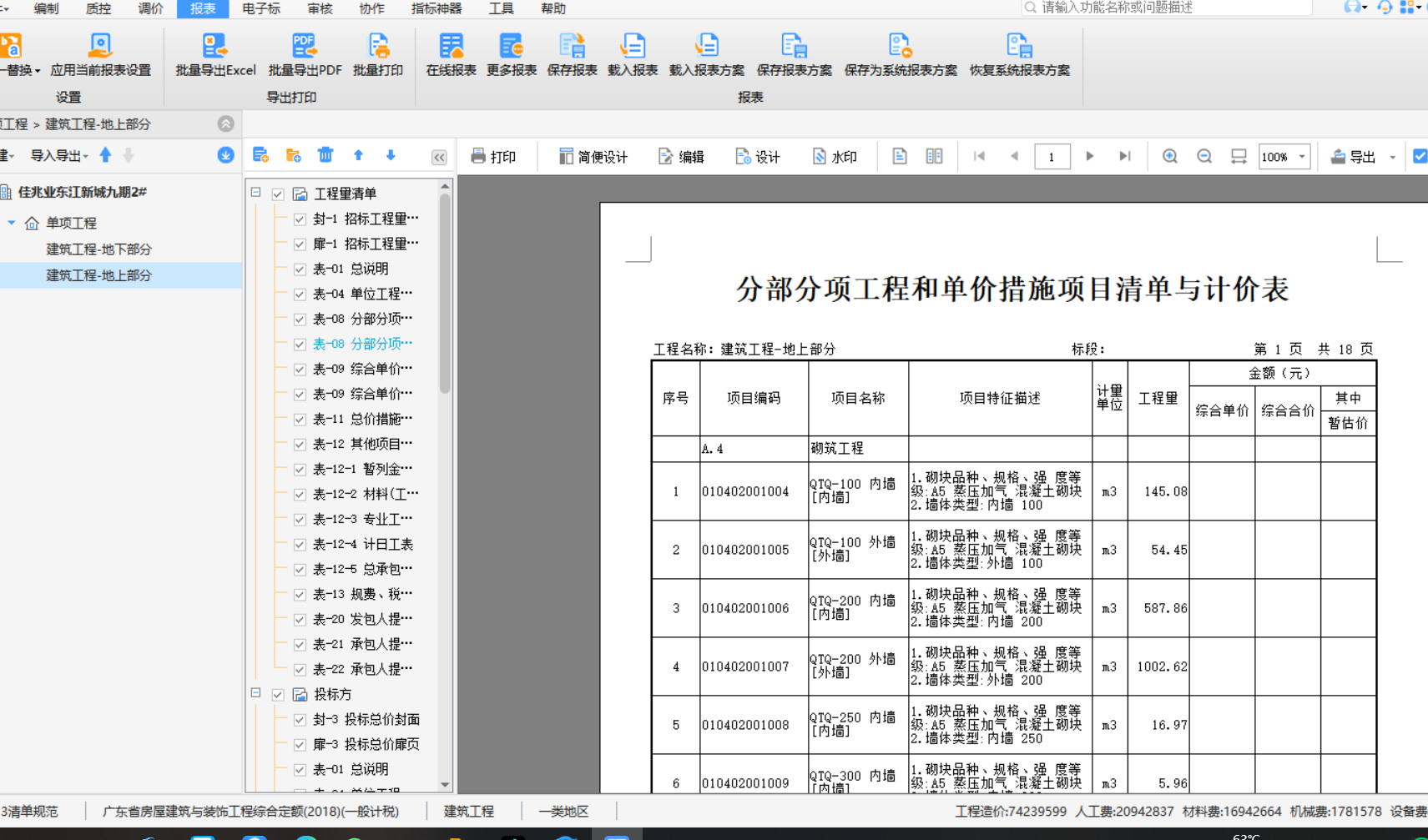Click the 批量导出PDF icon

tap(304, 45)
